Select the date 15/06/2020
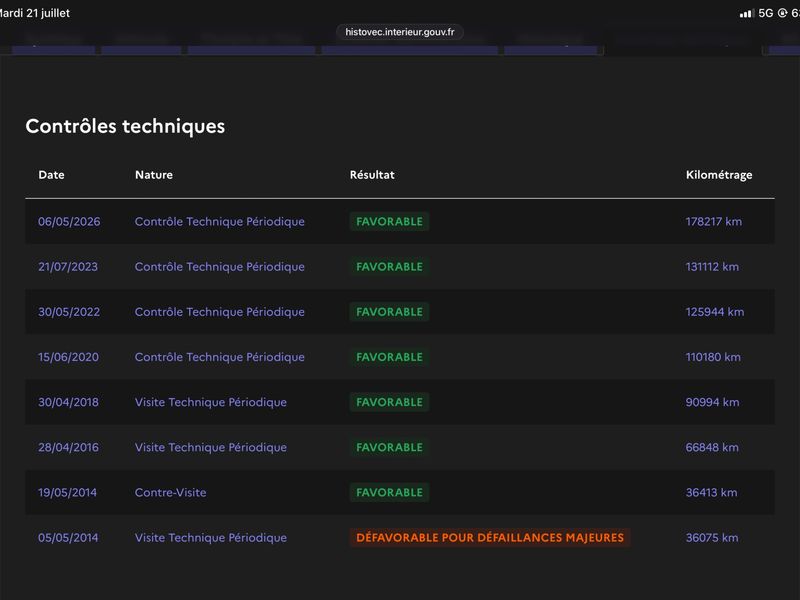This screenshot has width=800, height=600. pos(68,357)
